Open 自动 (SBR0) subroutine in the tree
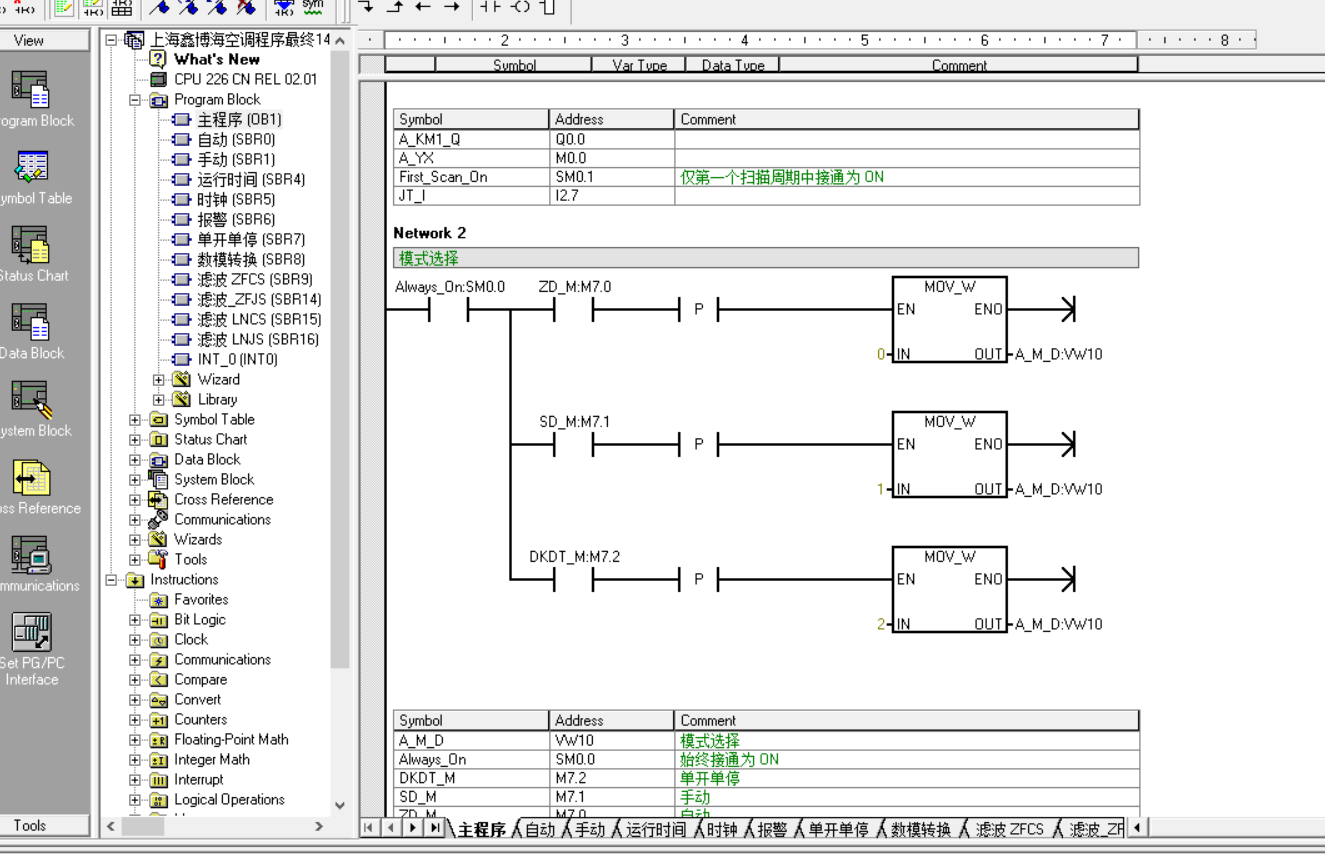This screenshot has height=866, width=1325. pos(235,139)
